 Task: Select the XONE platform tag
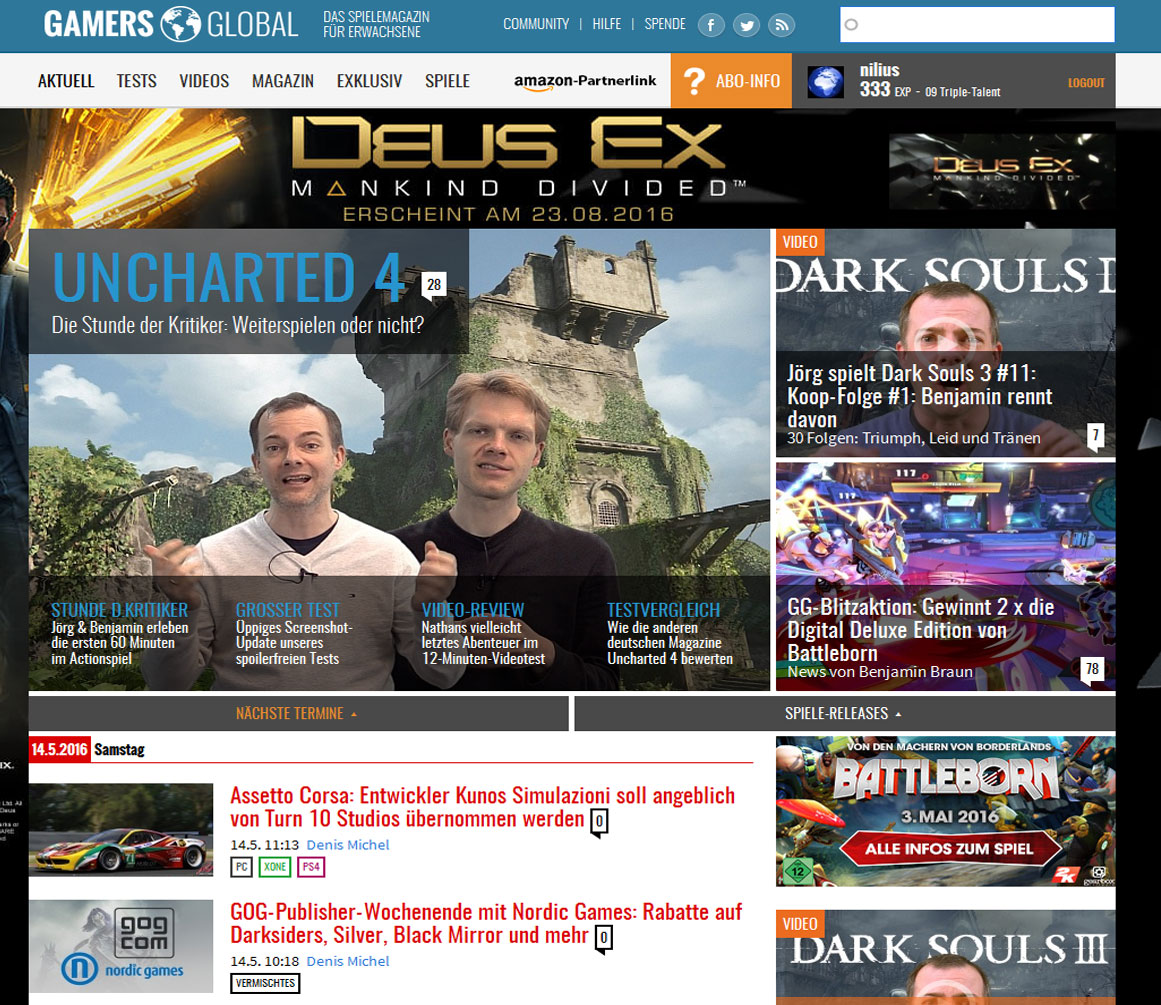(x=275, y=867)
